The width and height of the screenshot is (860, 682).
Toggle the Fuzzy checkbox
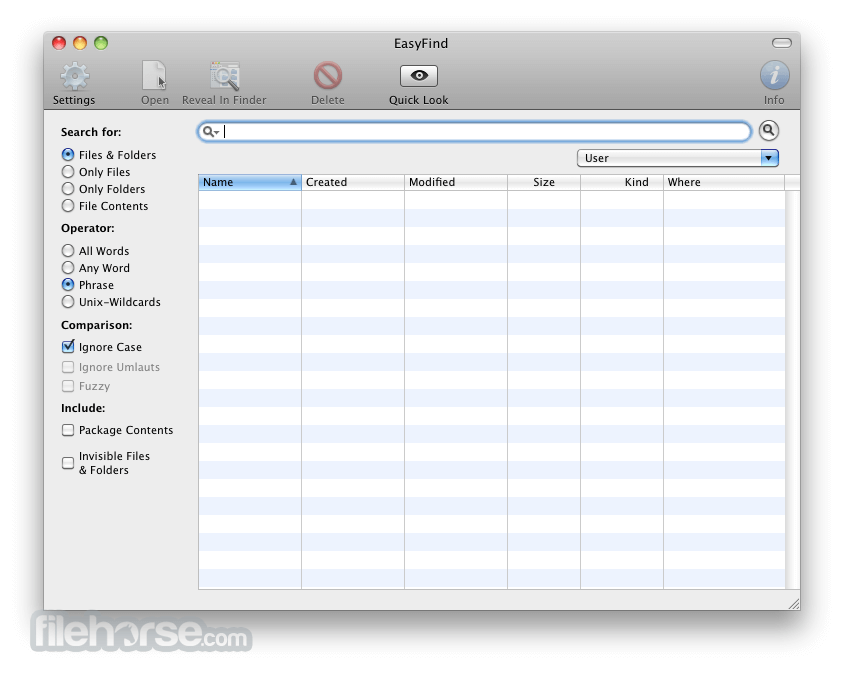(68, 386)
